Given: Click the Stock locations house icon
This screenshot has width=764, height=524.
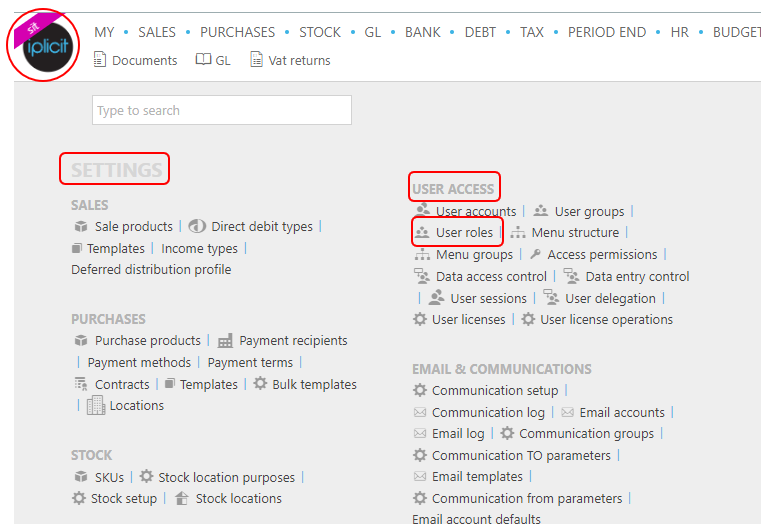Looking at the screenshot, I should [182, 499].
